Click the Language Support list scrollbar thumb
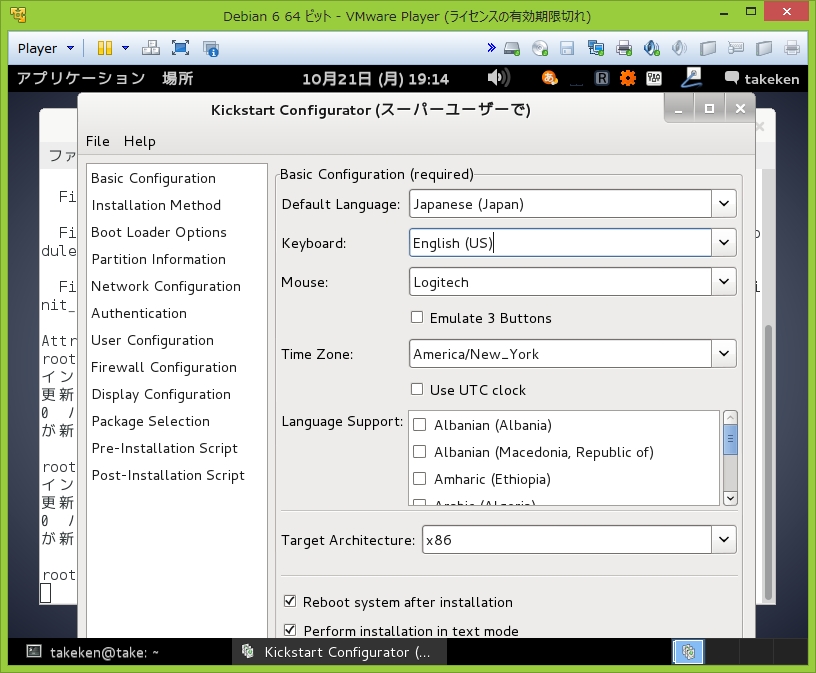The image size is (816, 673). (731, 439)
